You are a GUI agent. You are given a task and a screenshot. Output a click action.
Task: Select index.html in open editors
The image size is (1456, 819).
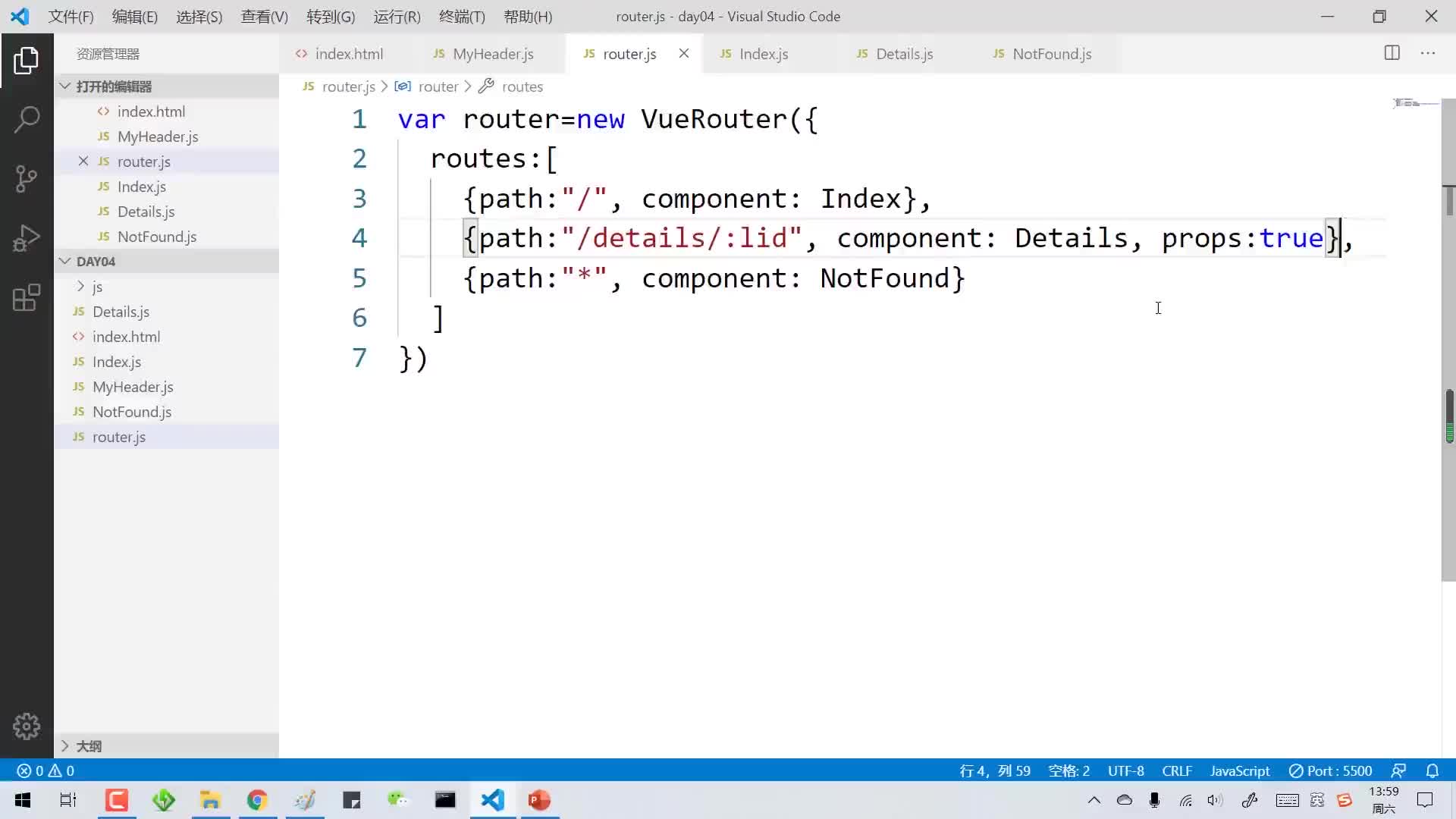click(166, 111)
